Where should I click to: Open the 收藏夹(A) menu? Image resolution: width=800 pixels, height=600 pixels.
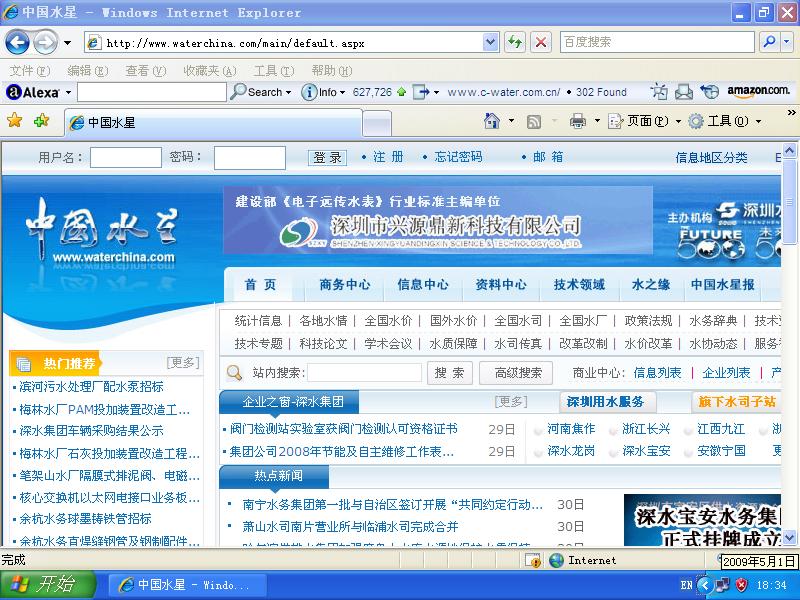point(210,71)
